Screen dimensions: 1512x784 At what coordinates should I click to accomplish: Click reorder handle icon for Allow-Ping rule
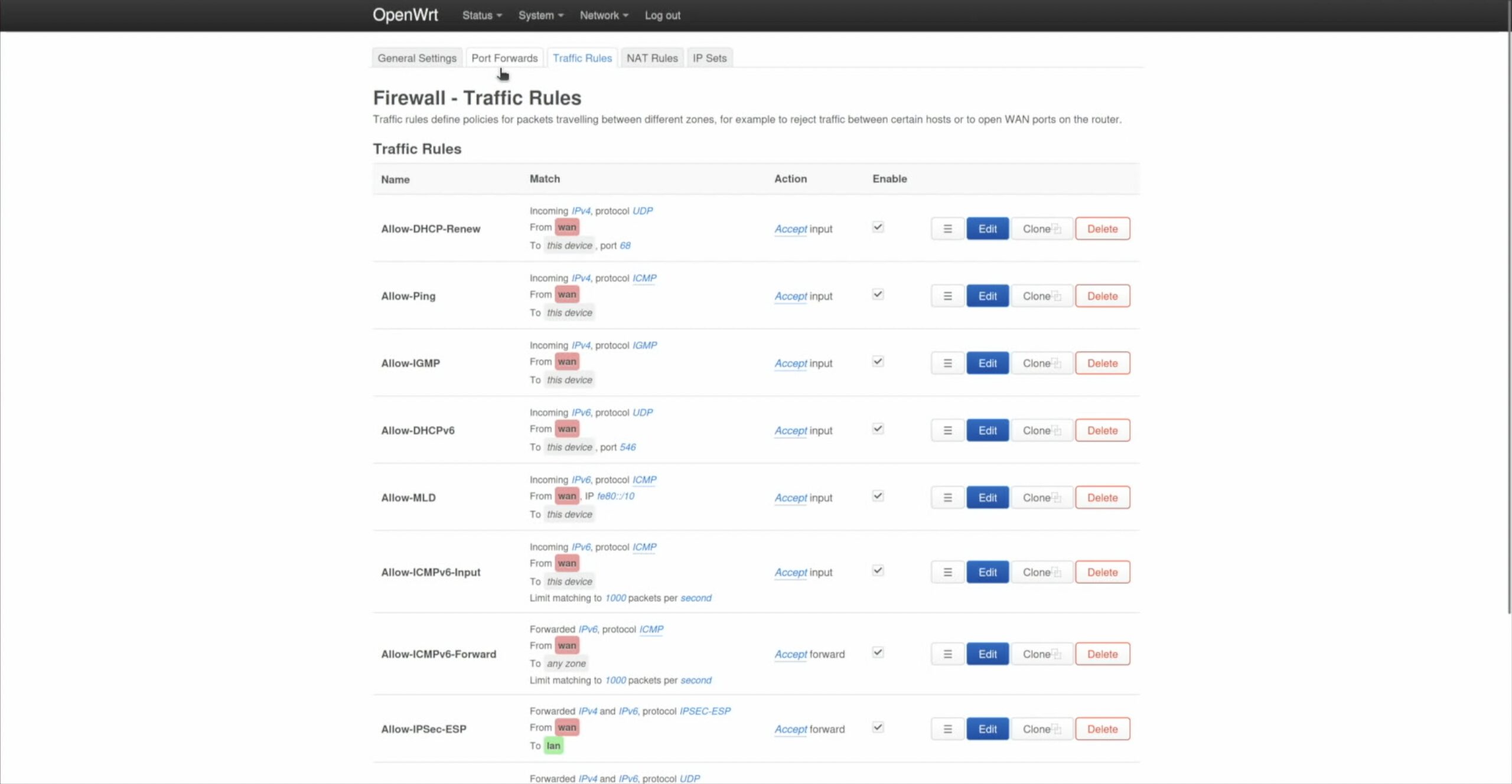(x=947, y=296)
